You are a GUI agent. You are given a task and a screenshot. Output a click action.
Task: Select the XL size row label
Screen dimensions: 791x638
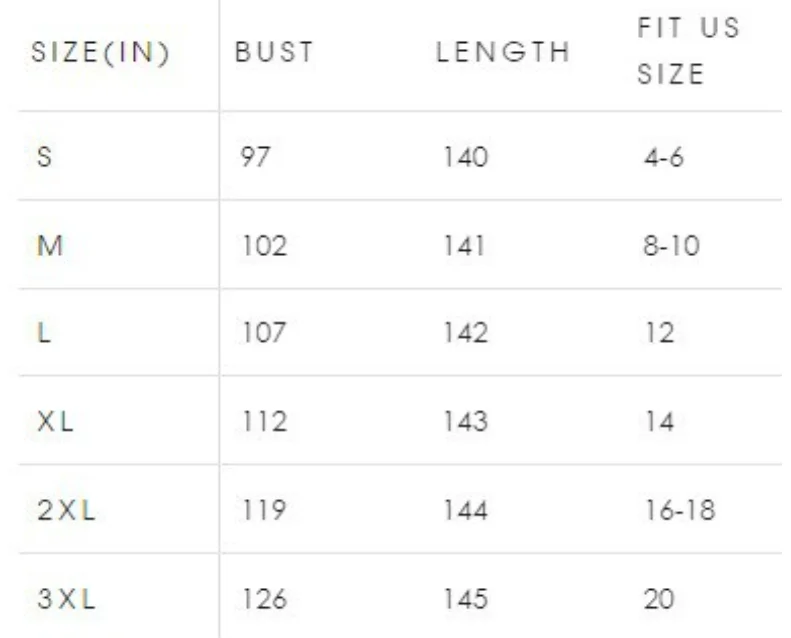coord(55,421)
